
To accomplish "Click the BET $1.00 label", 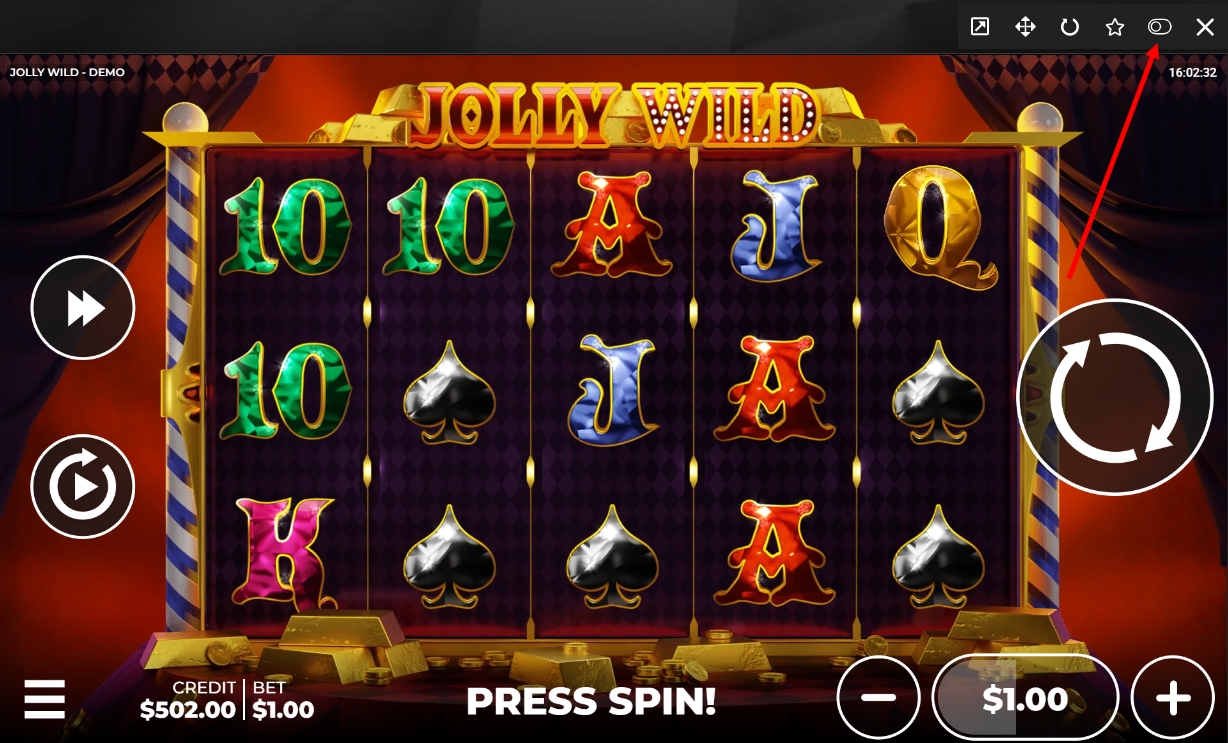I will [283, 701].
